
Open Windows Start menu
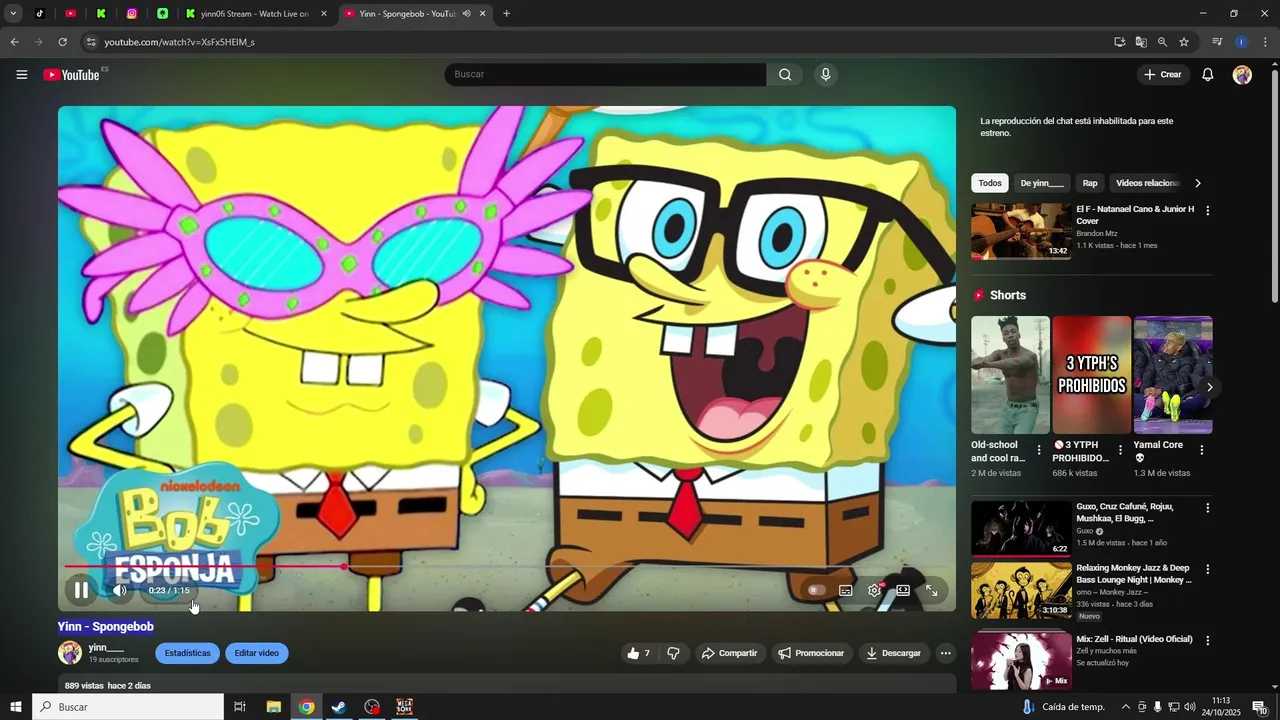[x=15, y=707]
